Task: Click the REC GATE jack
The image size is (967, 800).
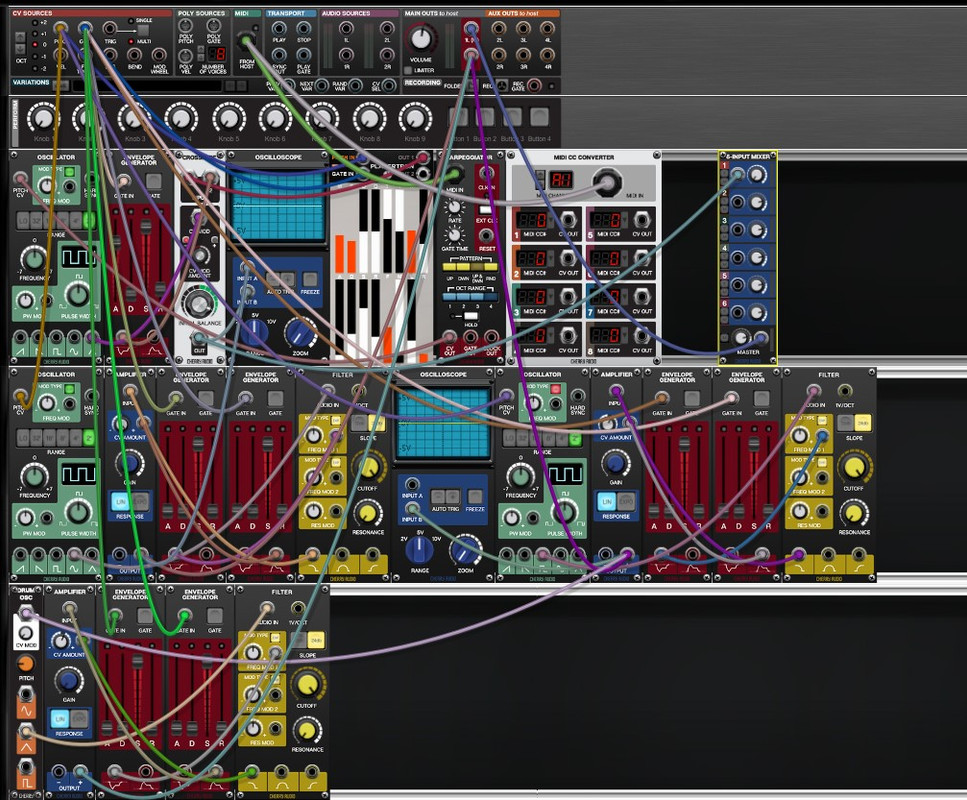Action: (534, 86)
